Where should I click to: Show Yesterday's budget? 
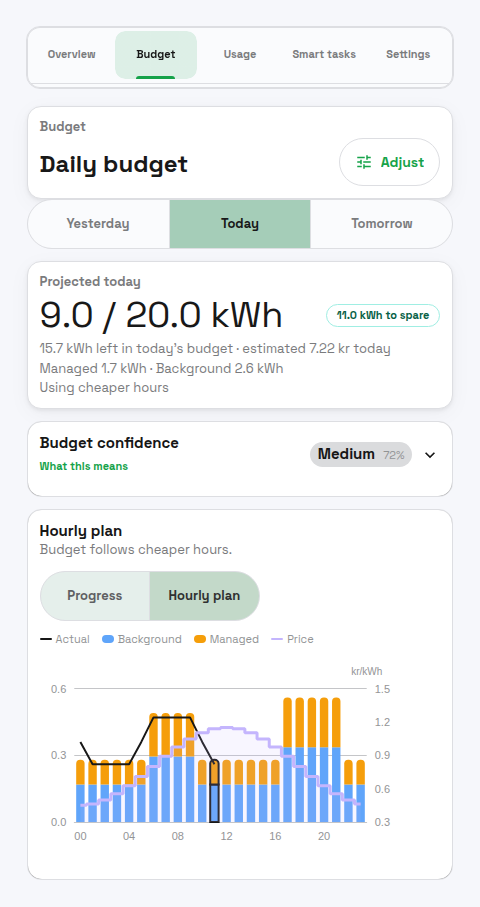coord(98,224)
